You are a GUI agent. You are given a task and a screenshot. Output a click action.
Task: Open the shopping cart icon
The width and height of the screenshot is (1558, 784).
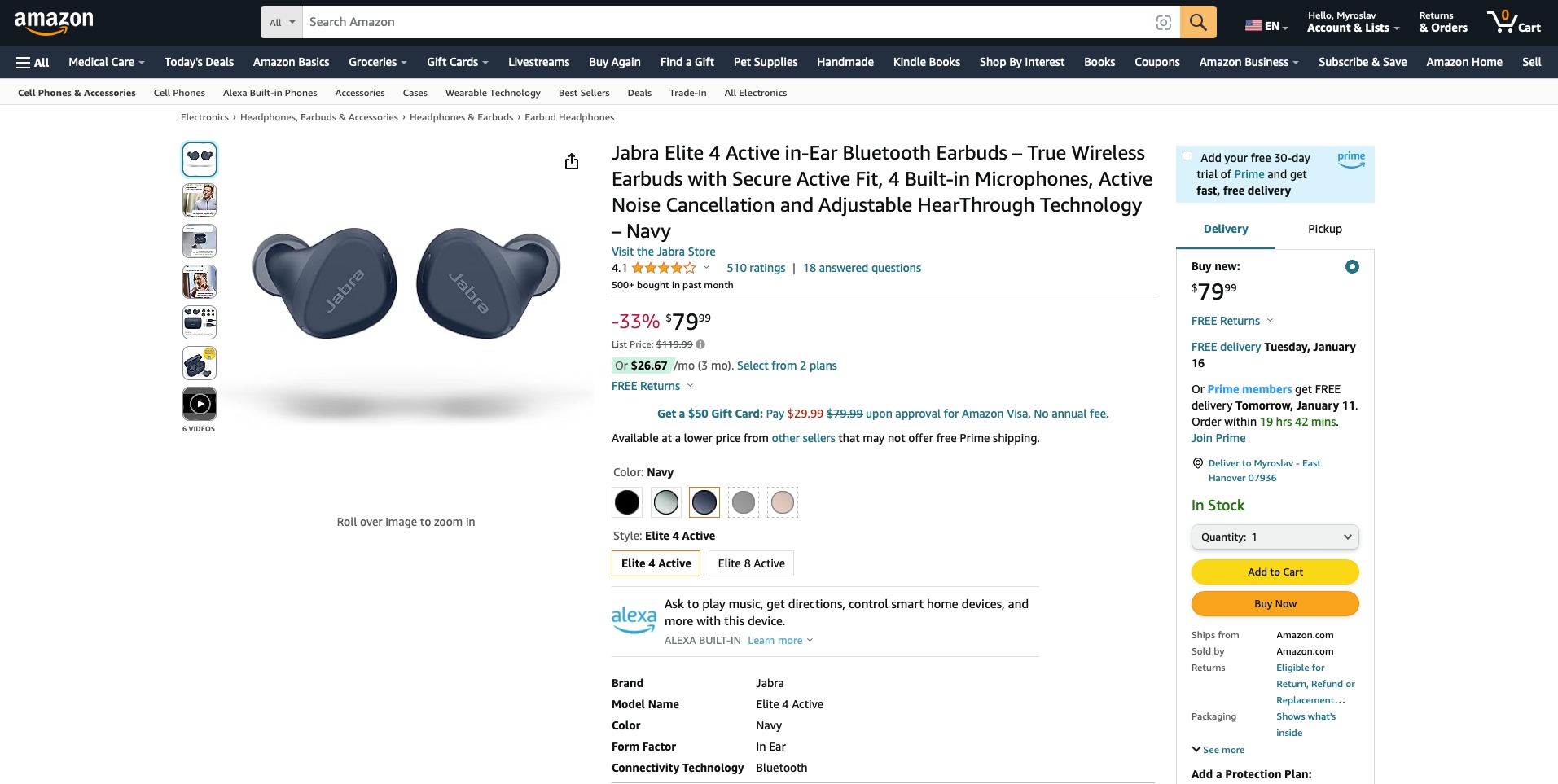pyautogui.click(x=1513, y=22)
